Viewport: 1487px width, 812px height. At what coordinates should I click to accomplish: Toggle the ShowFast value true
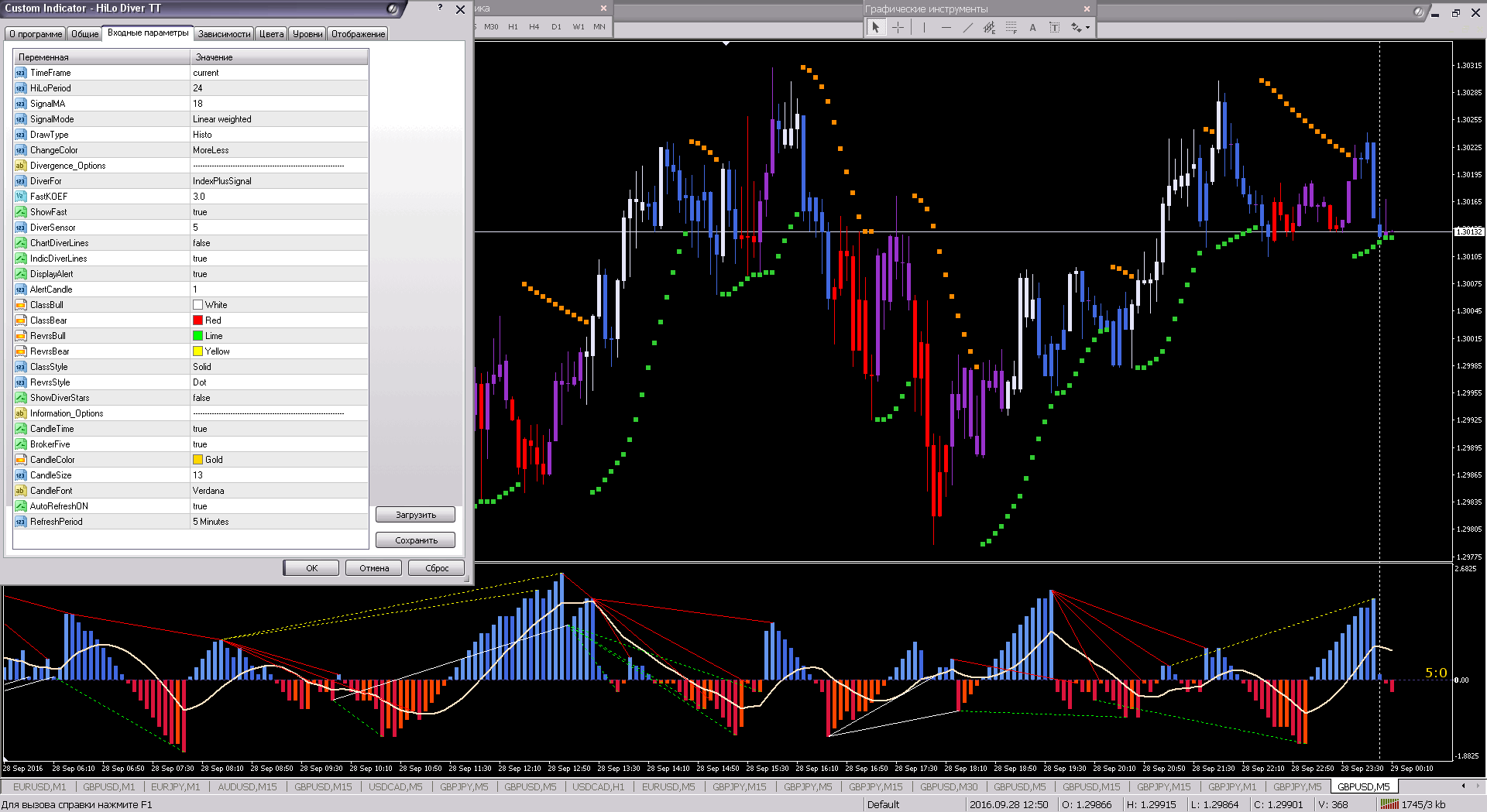tap(279, 212)
